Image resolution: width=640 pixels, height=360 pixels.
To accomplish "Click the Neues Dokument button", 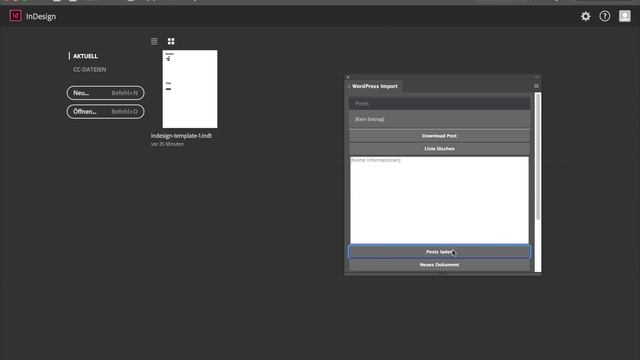I will coord(439,265).
